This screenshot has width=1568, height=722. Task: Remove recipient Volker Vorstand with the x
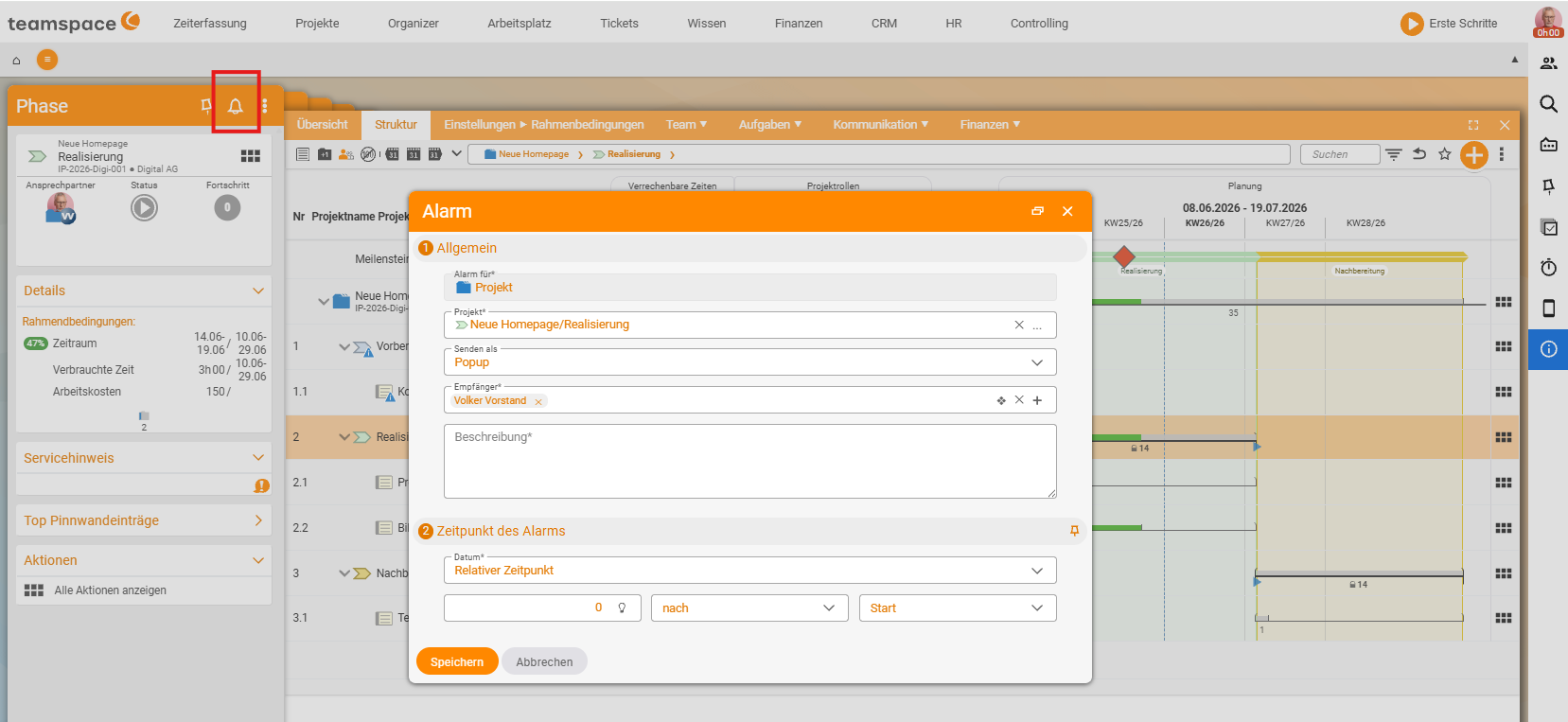tap(538, 402)
